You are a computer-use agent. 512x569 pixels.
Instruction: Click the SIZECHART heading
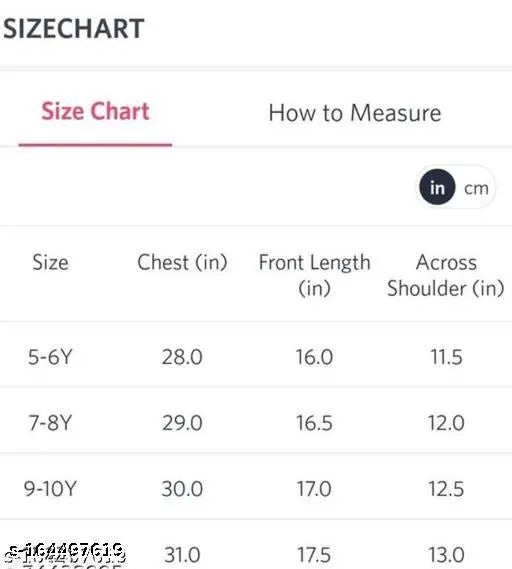pos(74,29)
